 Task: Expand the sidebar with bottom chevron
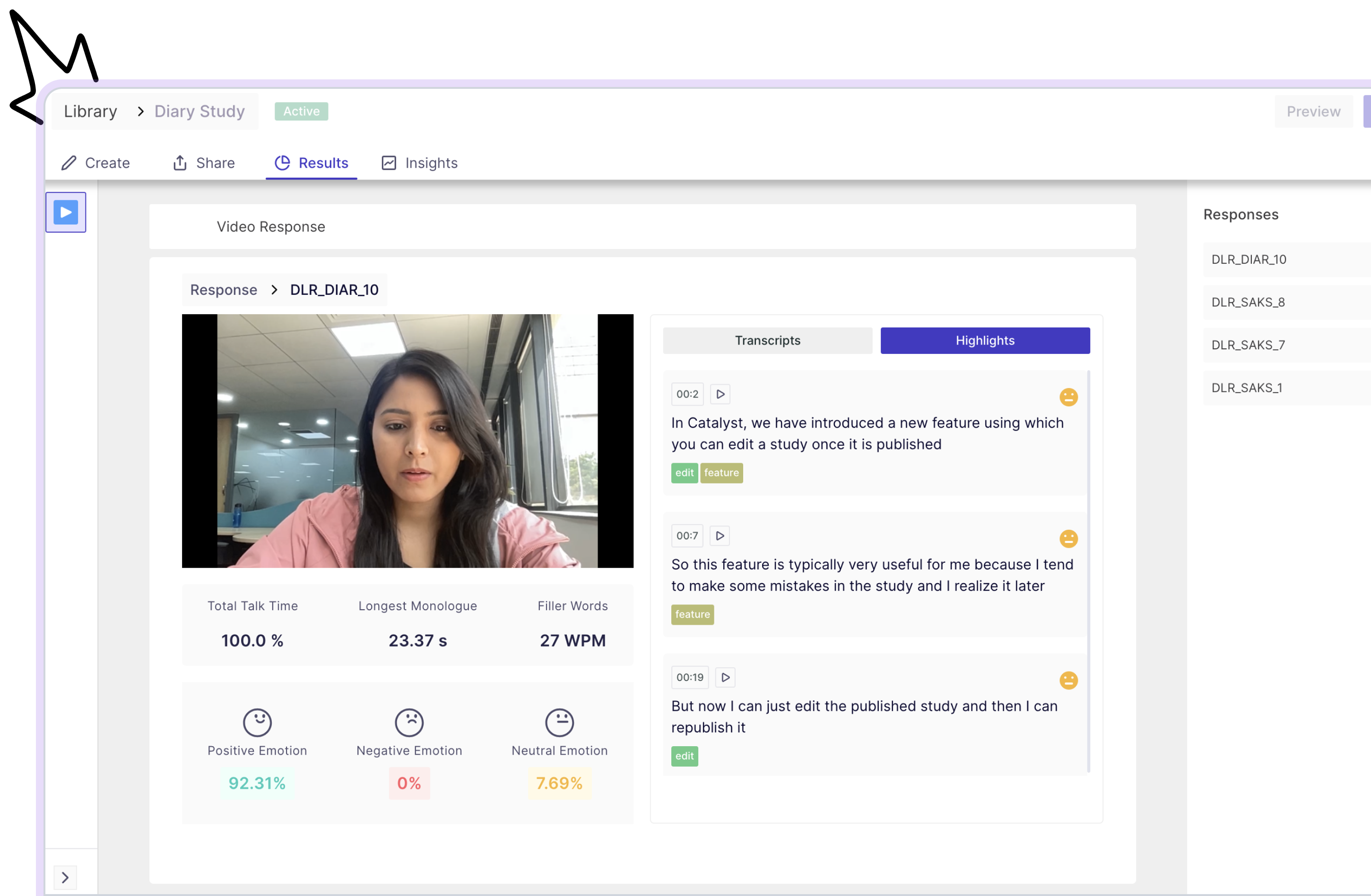click(x=65, y=877)
